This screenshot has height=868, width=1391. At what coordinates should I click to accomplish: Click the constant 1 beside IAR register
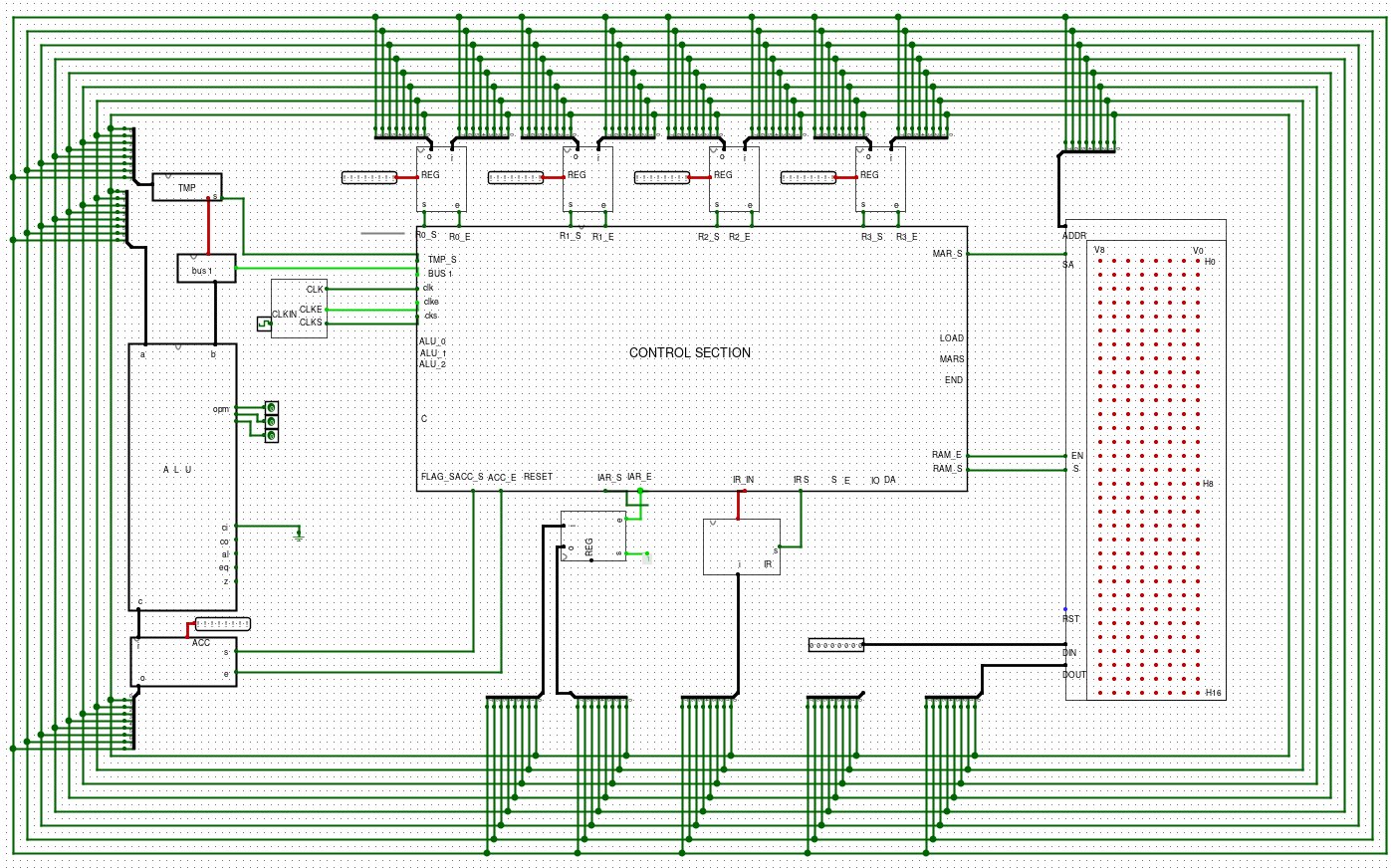coord(647,559)
